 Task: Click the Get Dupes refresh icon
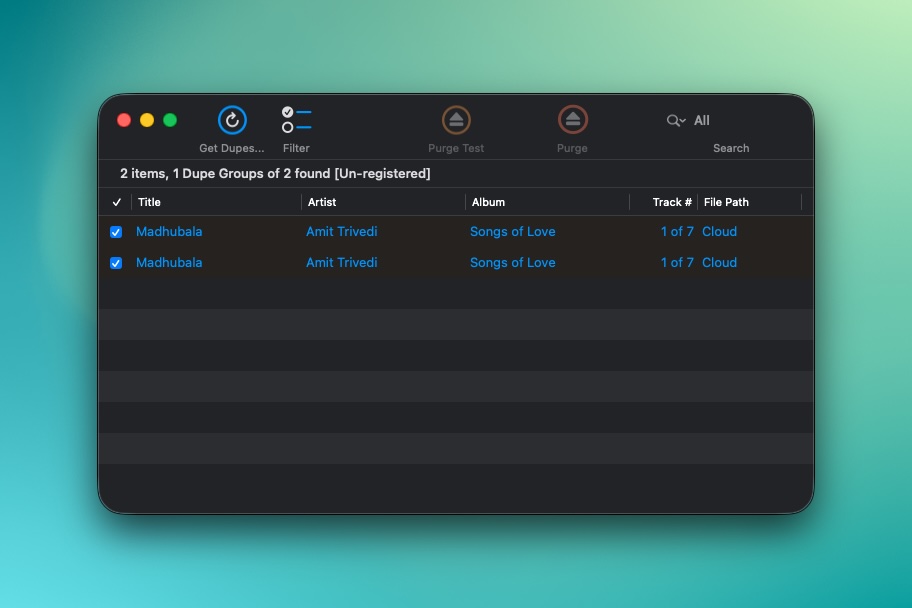pyautogui.click(x=232, y=120)
